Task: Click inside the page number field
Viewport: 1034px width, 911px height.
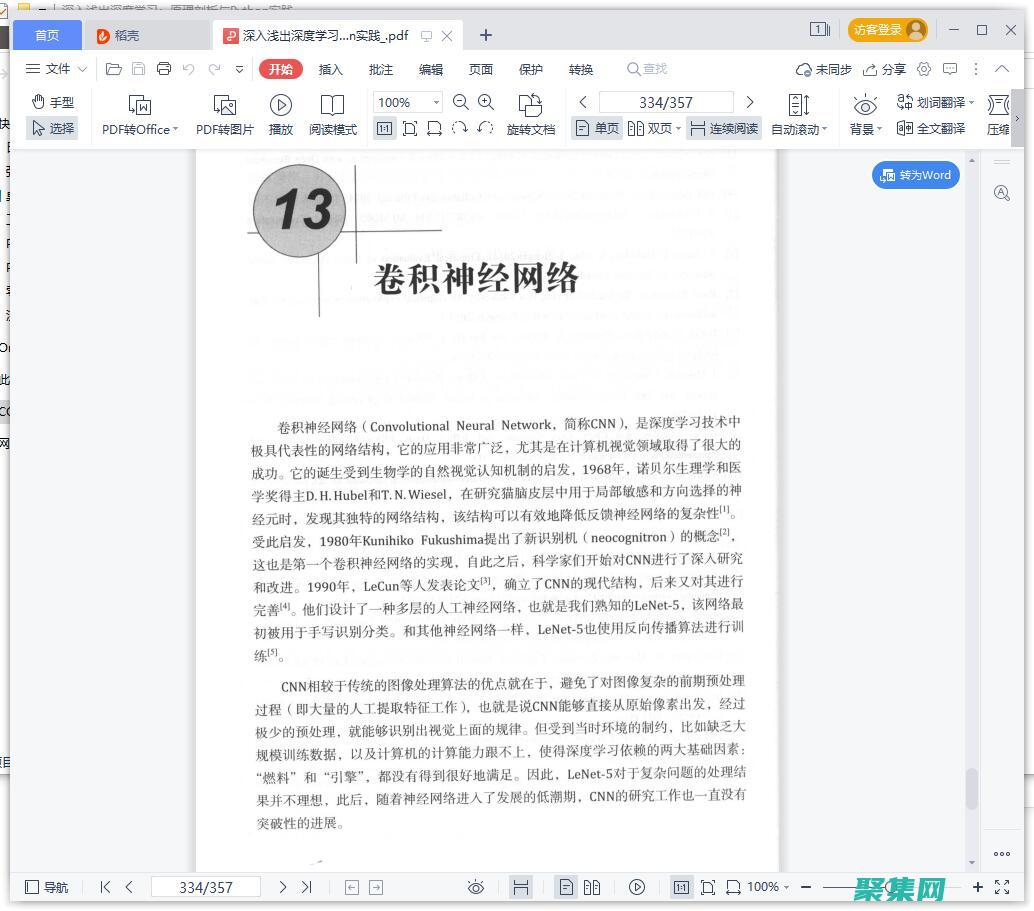Action: coord(666,101)
